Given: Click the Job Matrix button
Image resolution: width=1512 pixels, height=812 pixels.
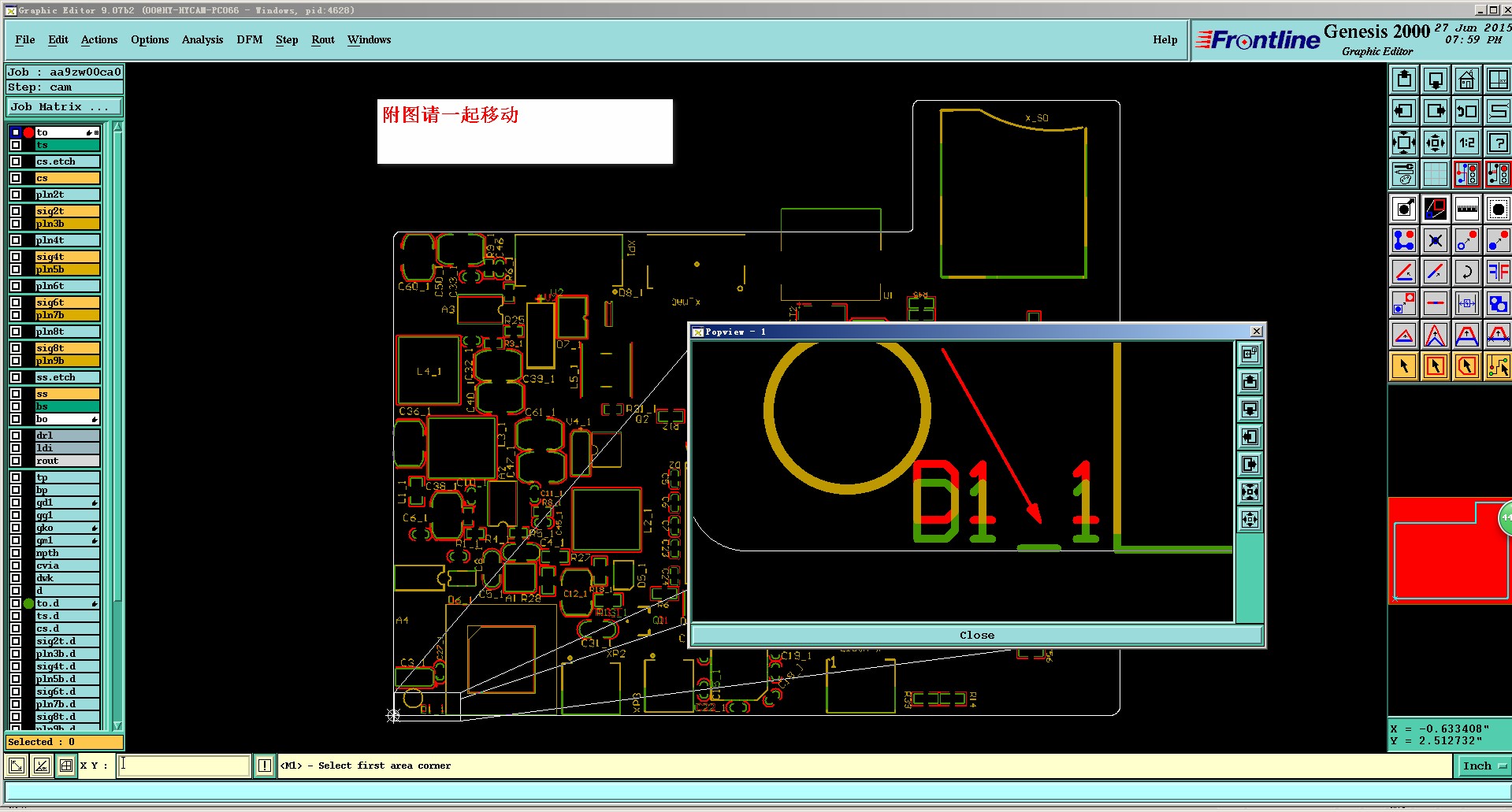Looking at the screenshot, I should click(x=65, y=106).
